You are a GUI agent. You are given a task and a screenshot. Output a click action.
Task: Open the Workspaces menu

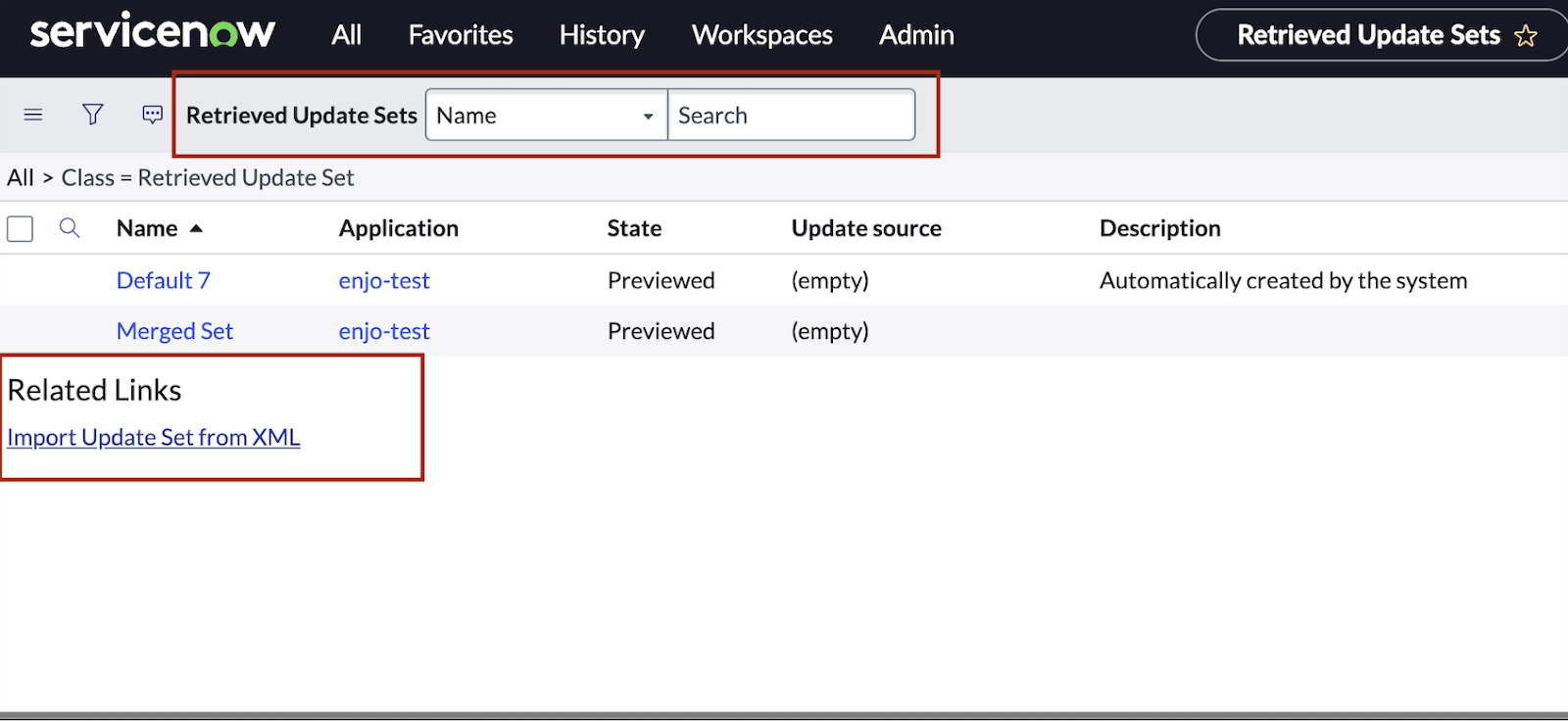762,35
